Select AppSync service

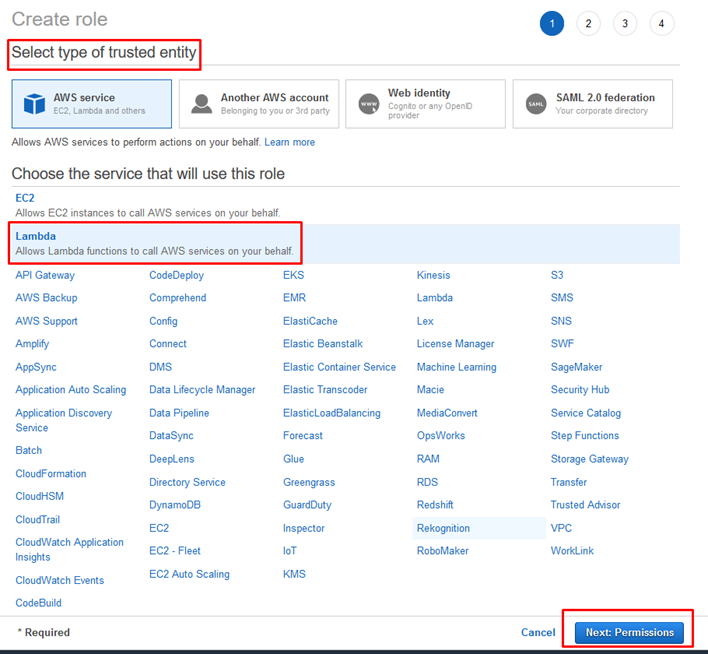coord(36,367)
